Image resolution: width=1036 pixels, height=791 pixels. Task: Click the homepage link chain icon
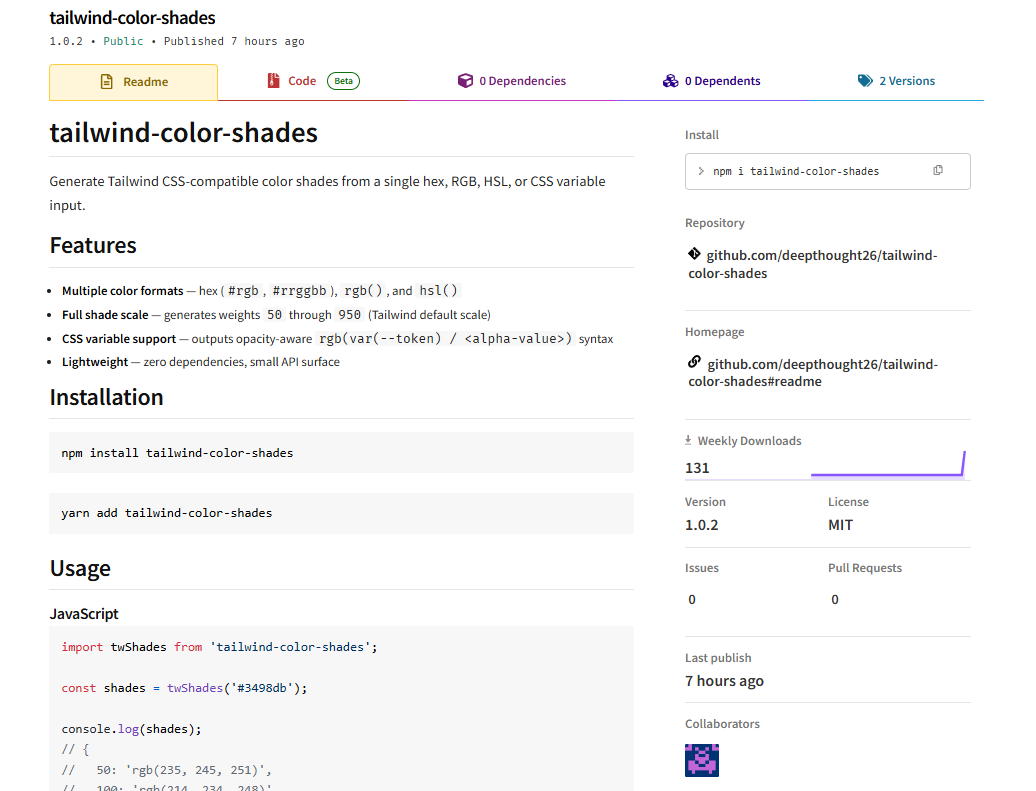coord(694,362)
